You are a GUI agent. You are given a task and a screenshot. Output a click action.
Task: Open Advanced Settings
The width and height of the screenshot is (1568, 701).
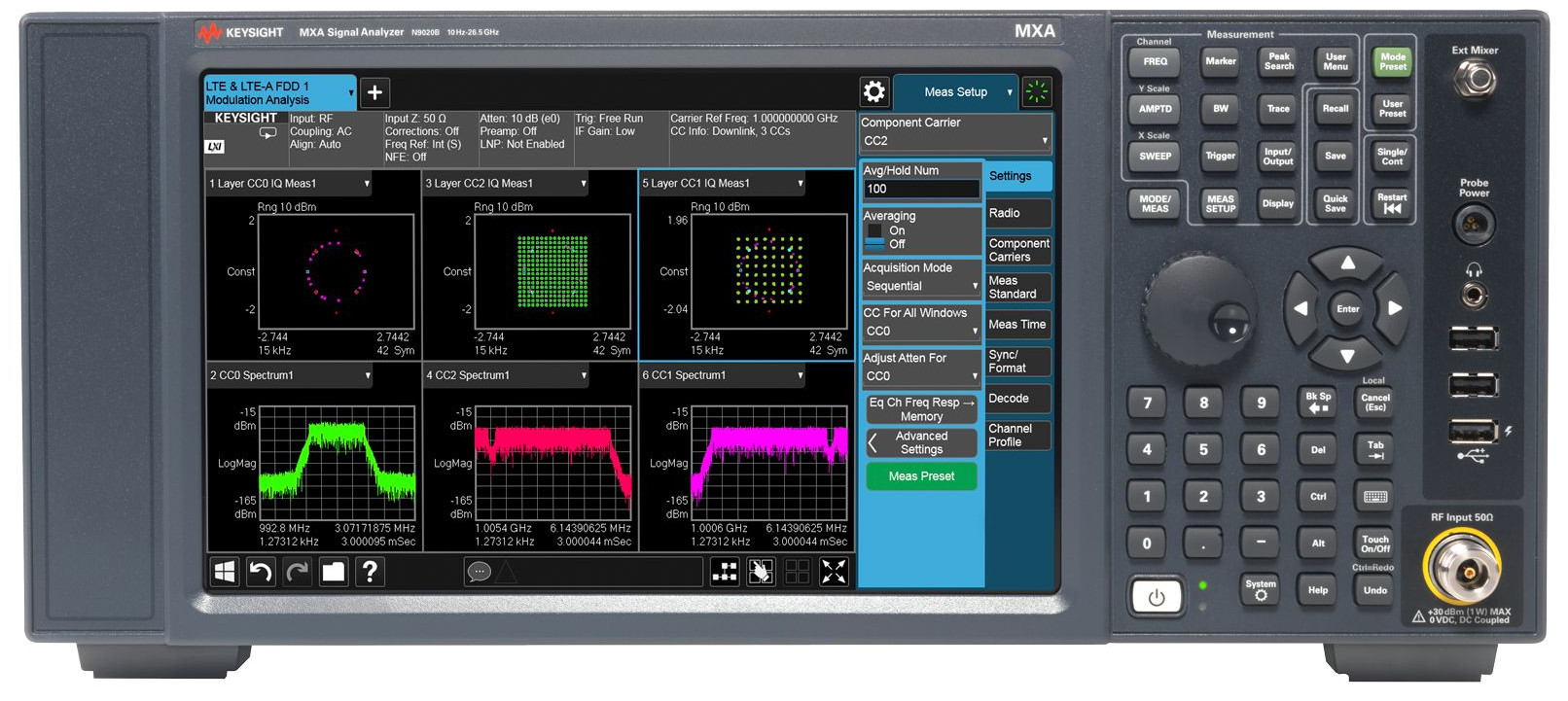pyautogui.click(x=921, y=443)
